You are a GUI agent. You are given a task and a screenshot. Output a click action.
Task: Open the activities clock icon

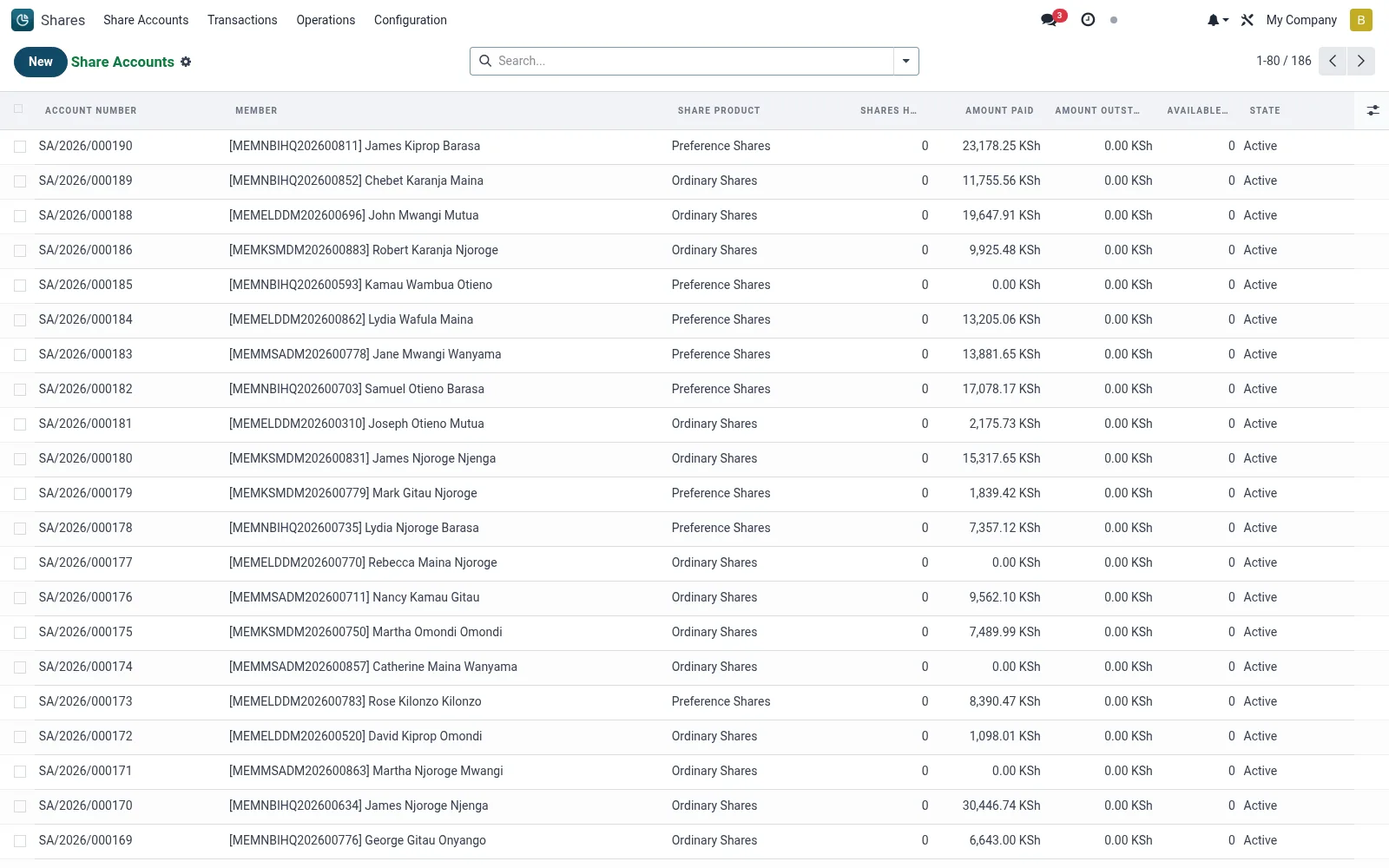pyautogui.click(x=1088, y=20)
